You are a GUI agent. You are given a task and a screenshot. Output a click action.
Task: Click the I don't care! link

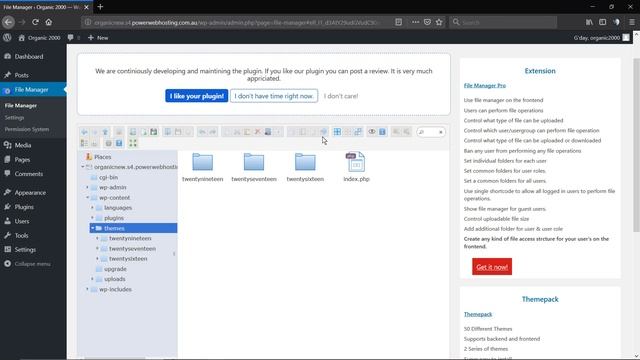pos(341,96)
